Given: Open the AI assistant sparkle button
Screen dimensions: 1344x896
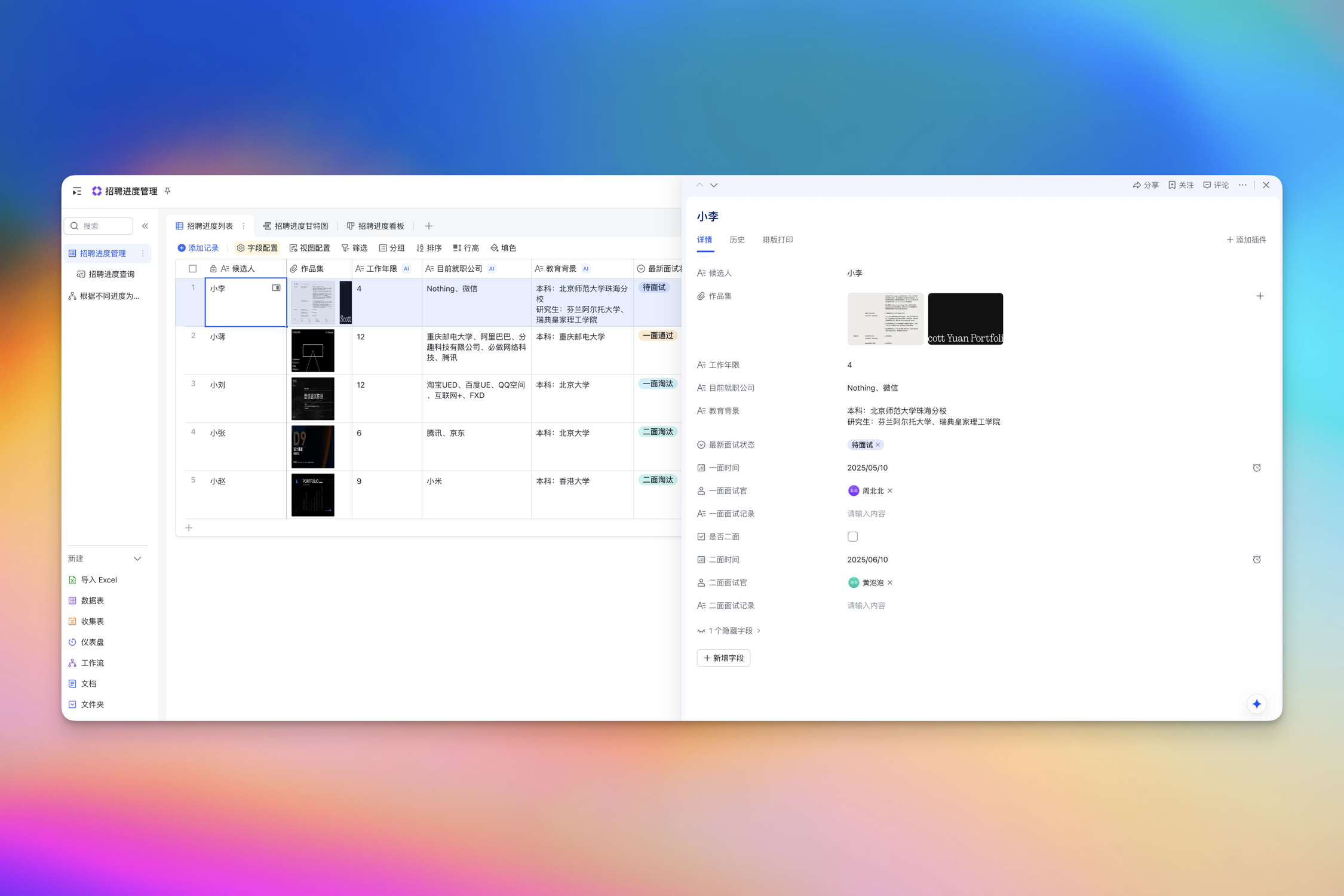Looking at the screenshot, I should click(x=1257, y=704).
